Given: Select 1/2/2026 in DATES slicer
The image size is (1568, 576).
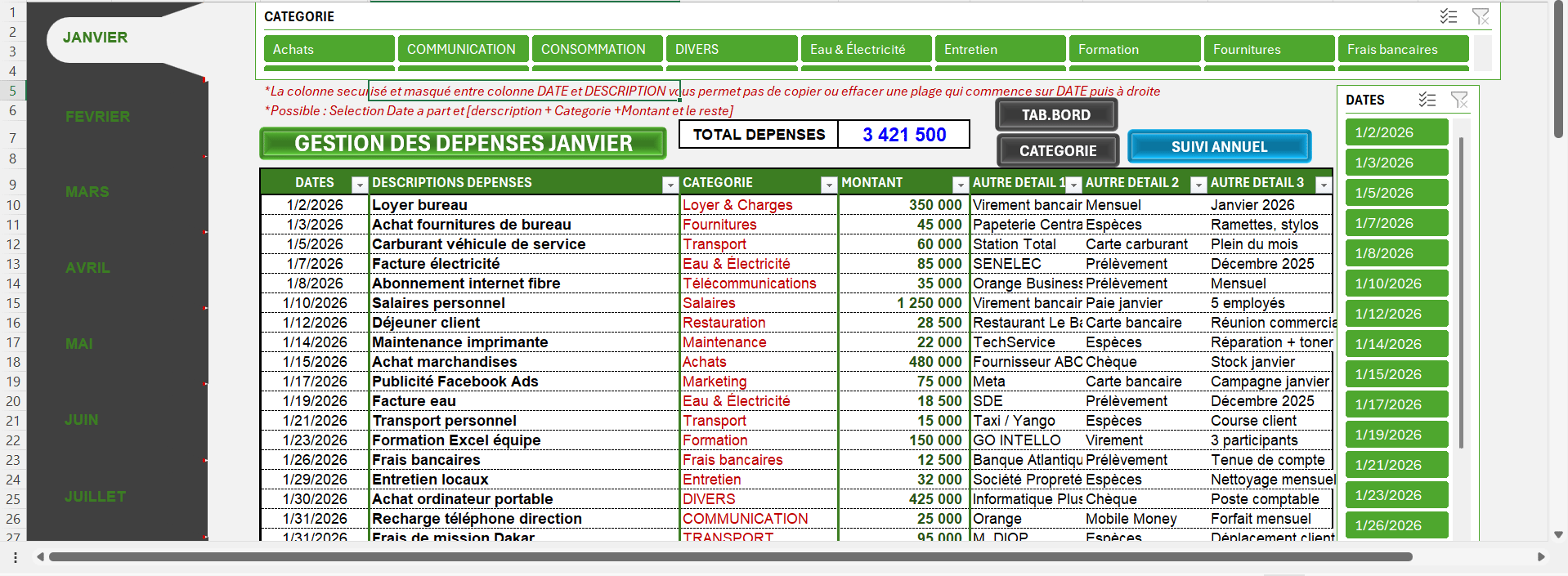Looking at the screenshot, I should coord(1397,132).
